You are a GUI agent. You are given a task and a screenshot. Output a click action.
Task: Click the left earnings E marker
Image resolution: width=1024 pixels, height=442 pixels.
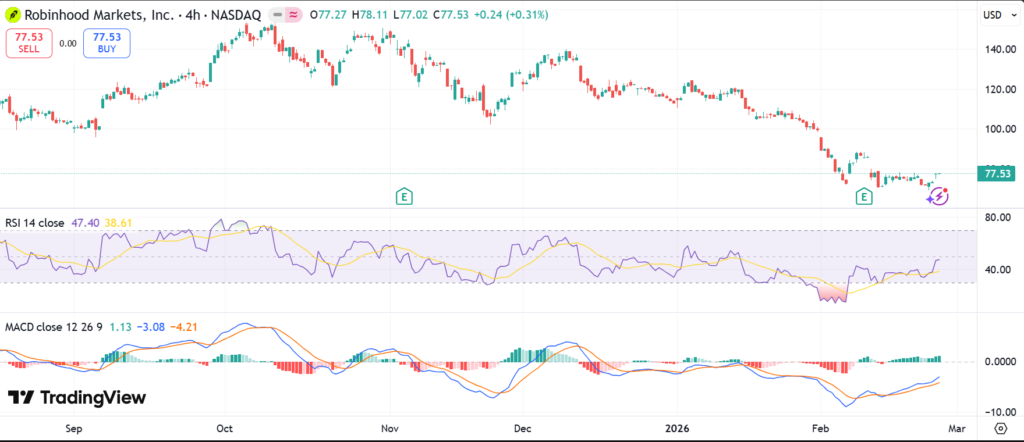404,196
